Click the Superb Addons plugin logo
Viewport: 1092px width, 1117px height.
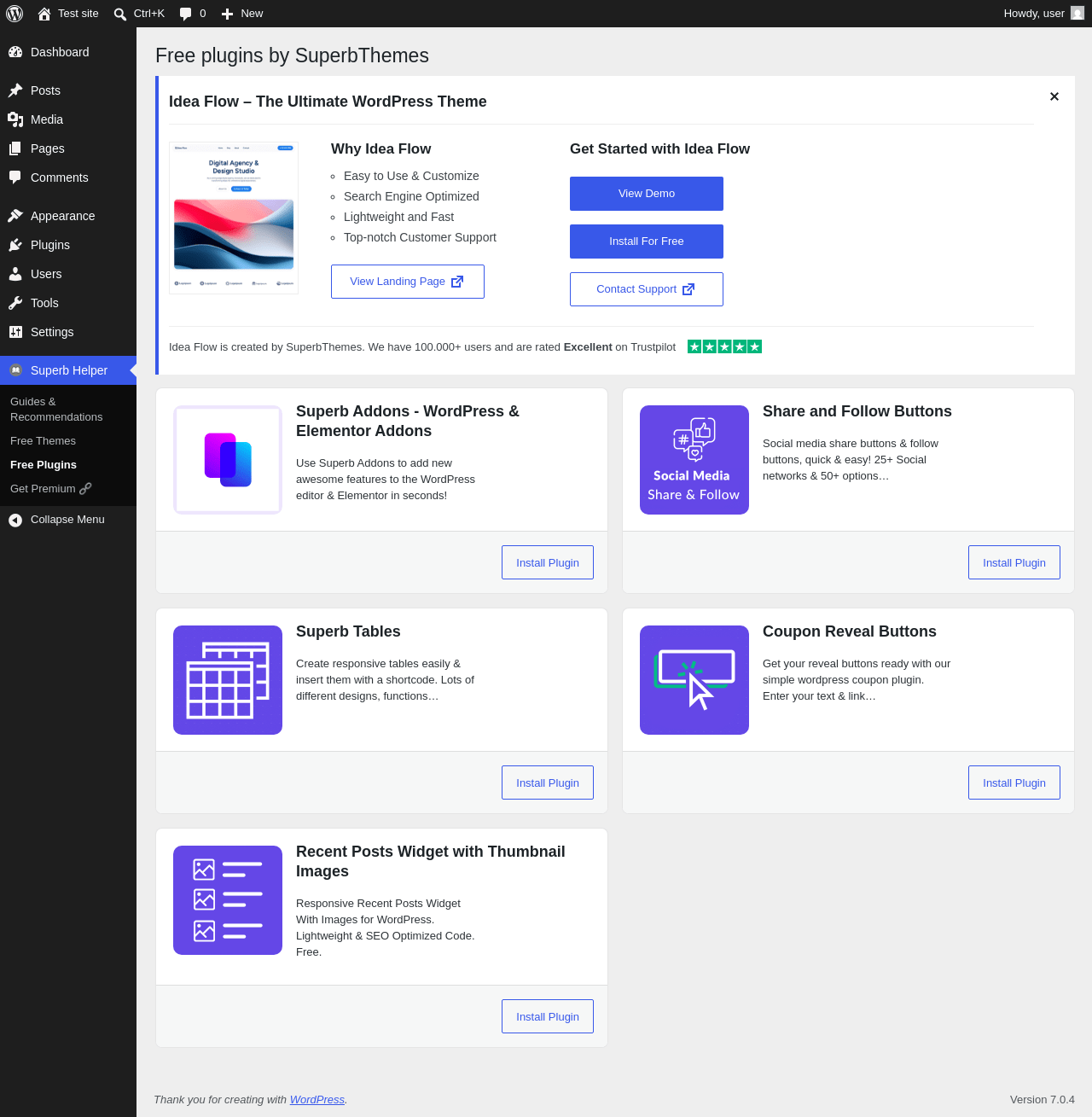[x=228, y=460]
